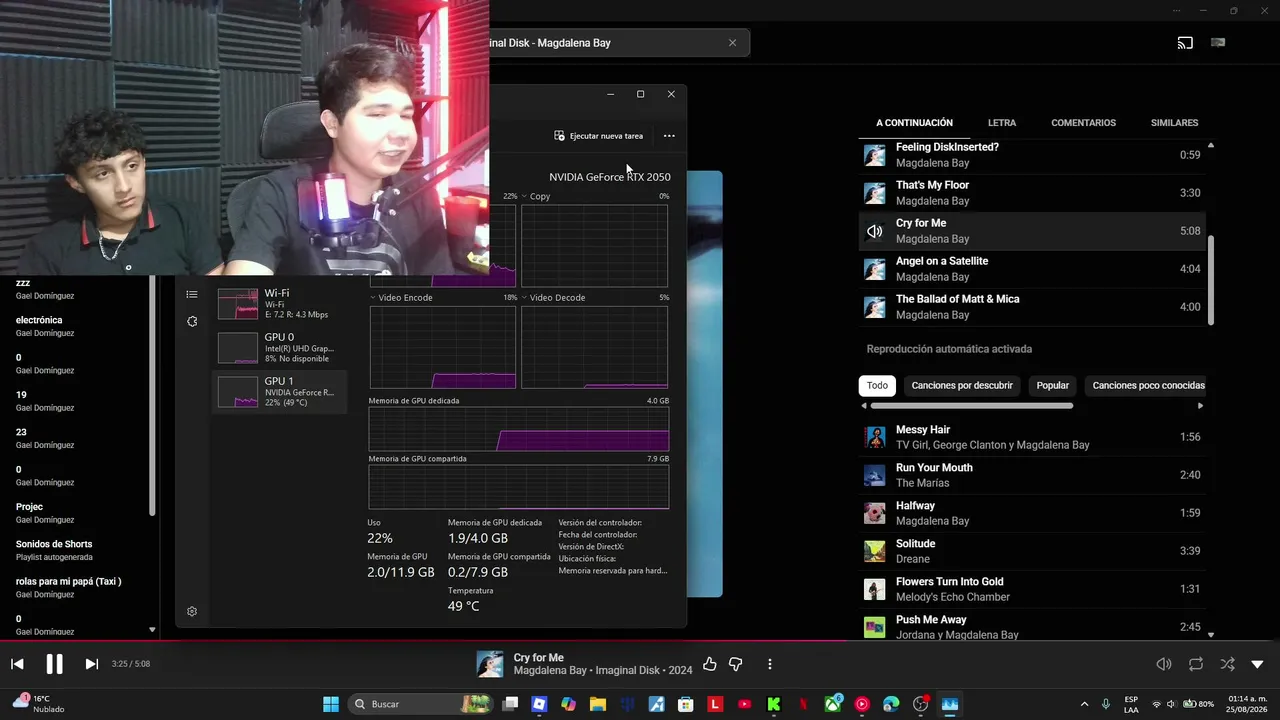Dislike the song Cry for Me
The height and width of the screenshot is (720, 1280).
(x=736, y=664)
